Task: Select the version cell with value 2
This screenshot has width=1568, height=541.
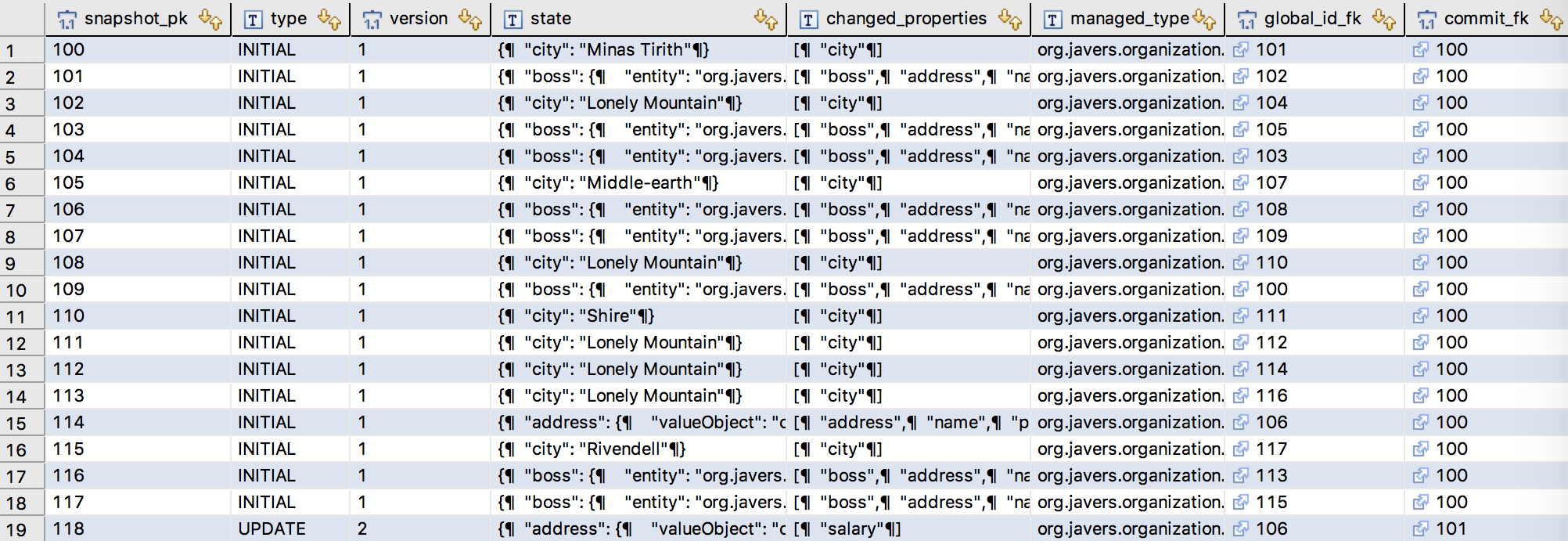Action: 421,529
